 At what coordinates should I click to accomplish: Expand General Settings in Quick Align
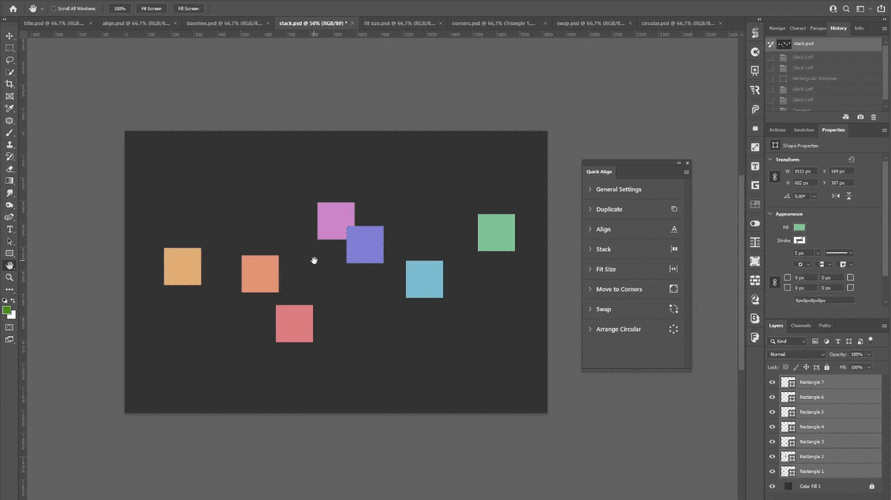click(x=618, y=189)
